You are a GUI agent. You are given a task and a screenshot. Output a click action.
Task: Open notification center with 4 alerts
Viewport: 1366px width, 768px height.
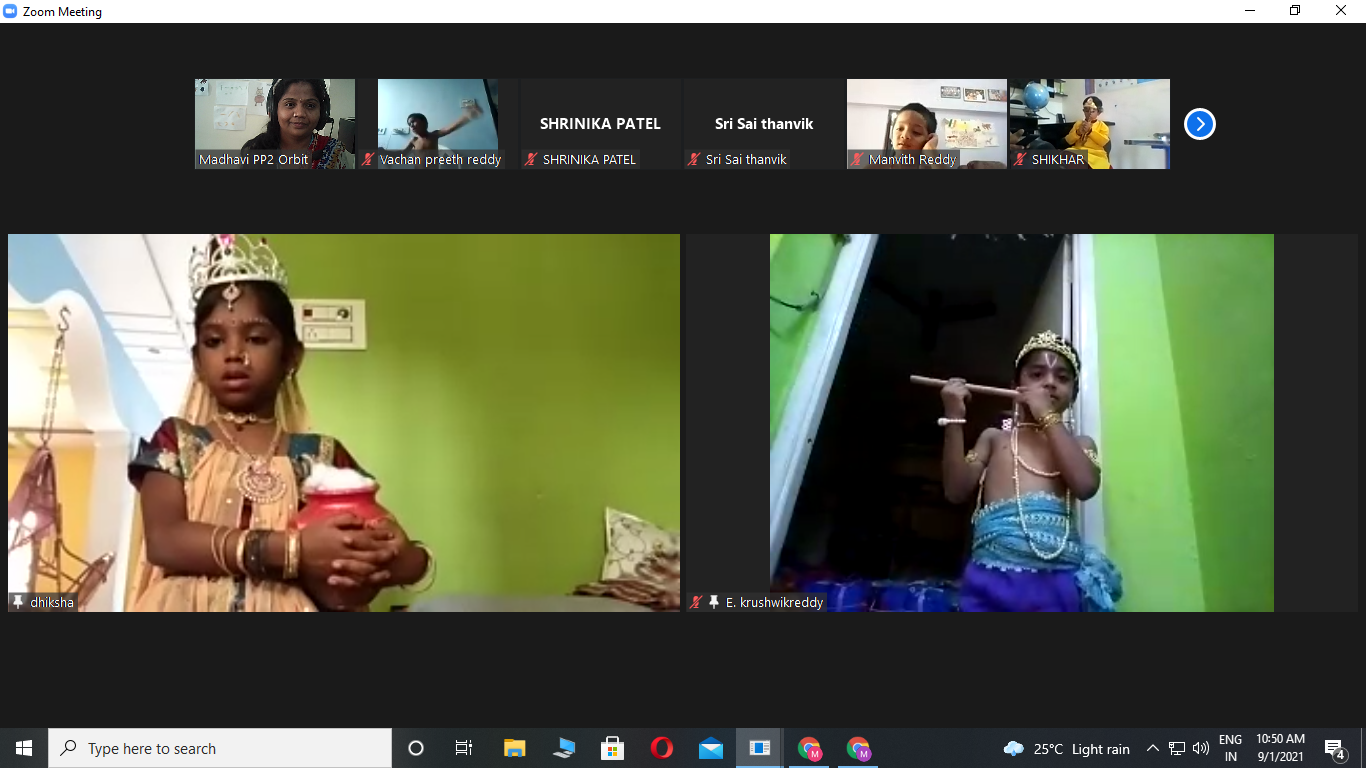[1334, 749]
